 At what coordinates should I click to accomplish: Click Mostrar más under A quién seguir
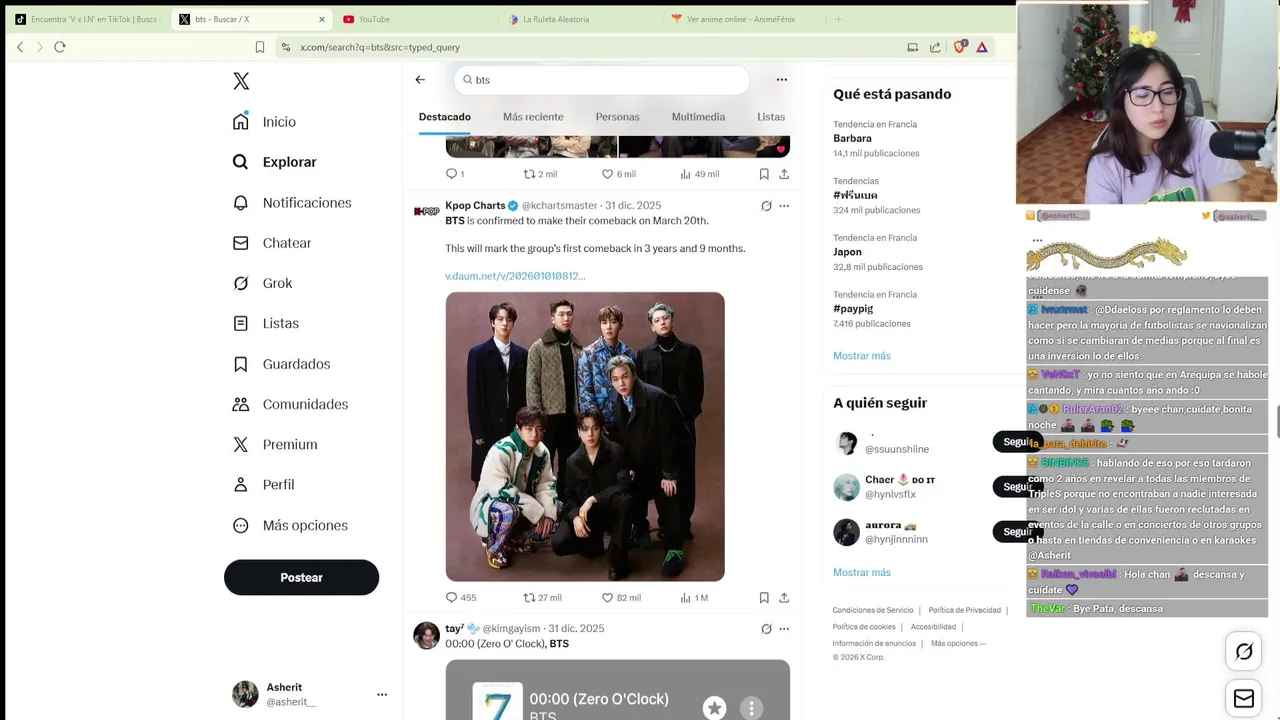[862, 573]
